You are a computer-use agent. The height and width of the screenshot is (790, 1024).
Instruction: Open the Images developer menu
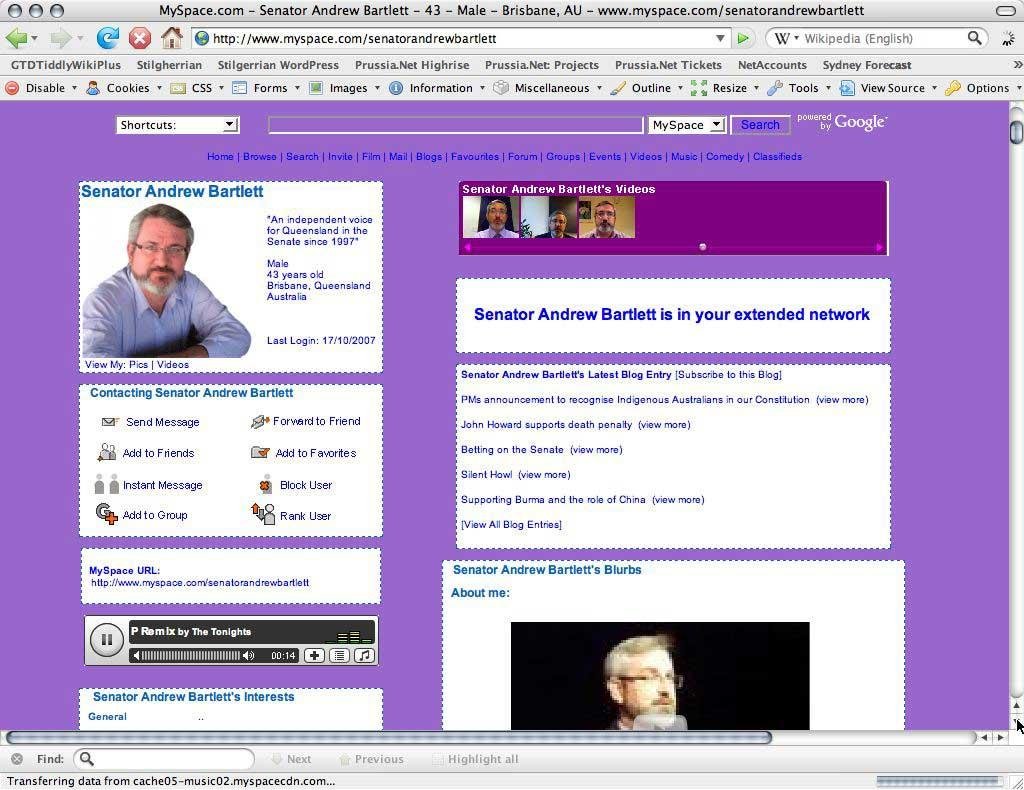pyautogui.click(x=344, y=88)
